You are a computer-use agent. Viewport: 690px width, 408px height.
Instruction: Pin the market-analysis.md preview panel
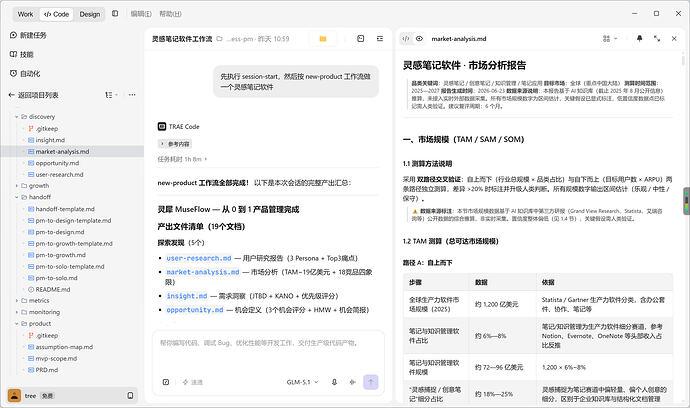coord(639,39)
